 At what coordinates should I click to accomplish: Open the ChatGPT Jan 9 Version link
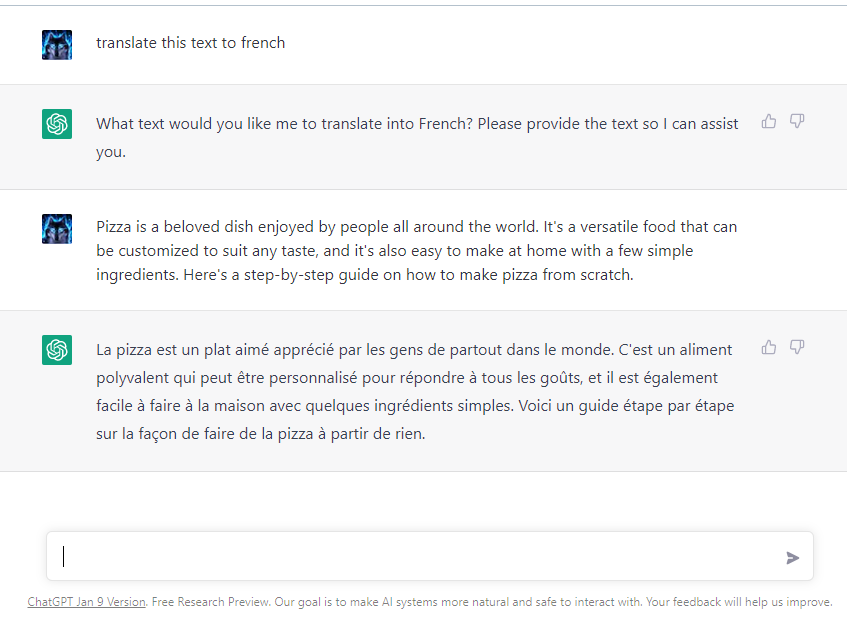click(x=86, y=601)
